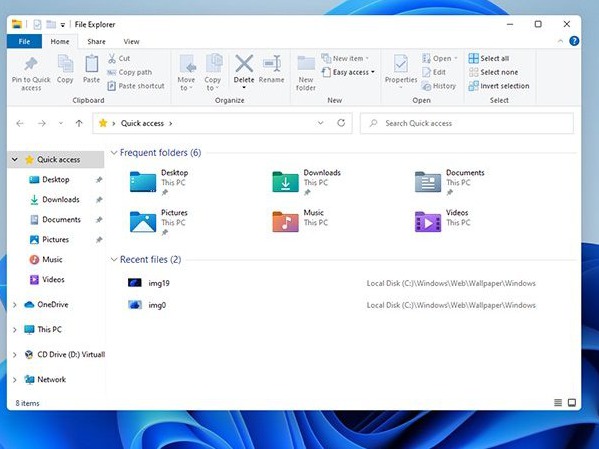Open the Downloads frequent folder
599x449 pixels.
tap(306, 182)
